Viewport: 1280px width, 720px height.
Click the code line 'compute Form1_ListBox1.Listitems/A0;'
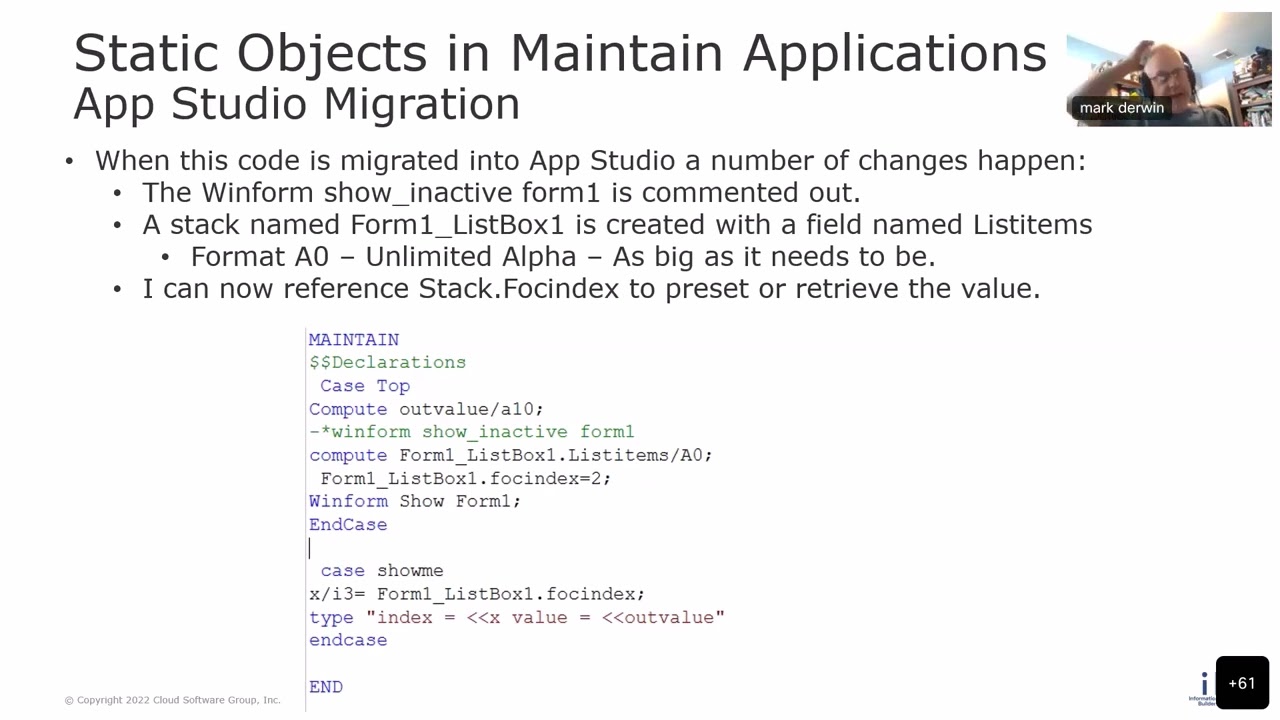[x=511, y=455]
